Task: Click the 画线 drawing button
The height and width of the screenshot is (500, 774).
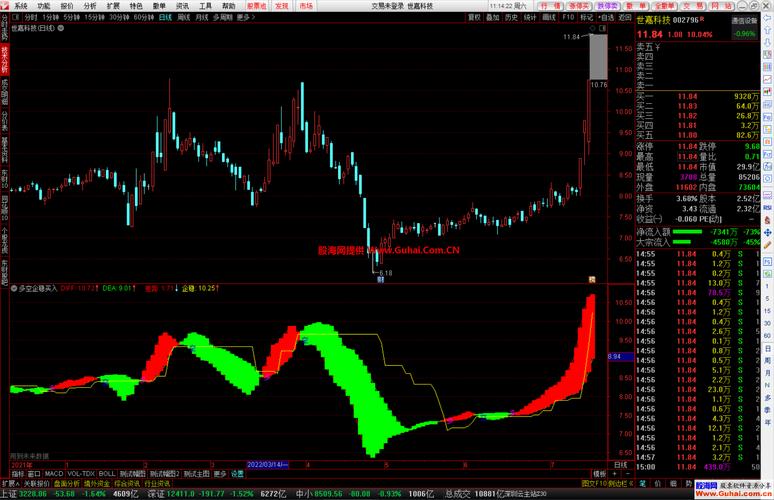Action: [x=549, y=17]
